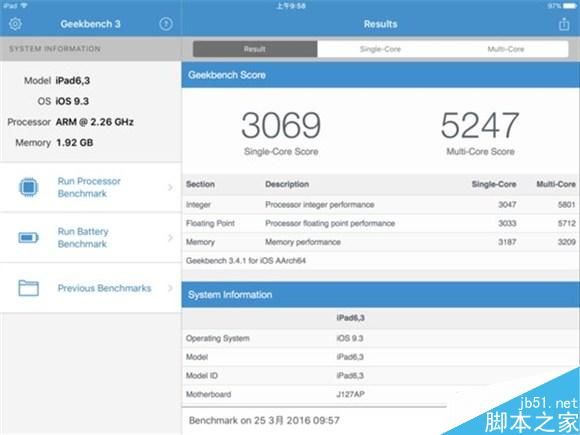Image resolution: width=580 pixels, height=435 pixels.
Task: Click the Memory 1.92 GB value
Action: click(74, 143)
